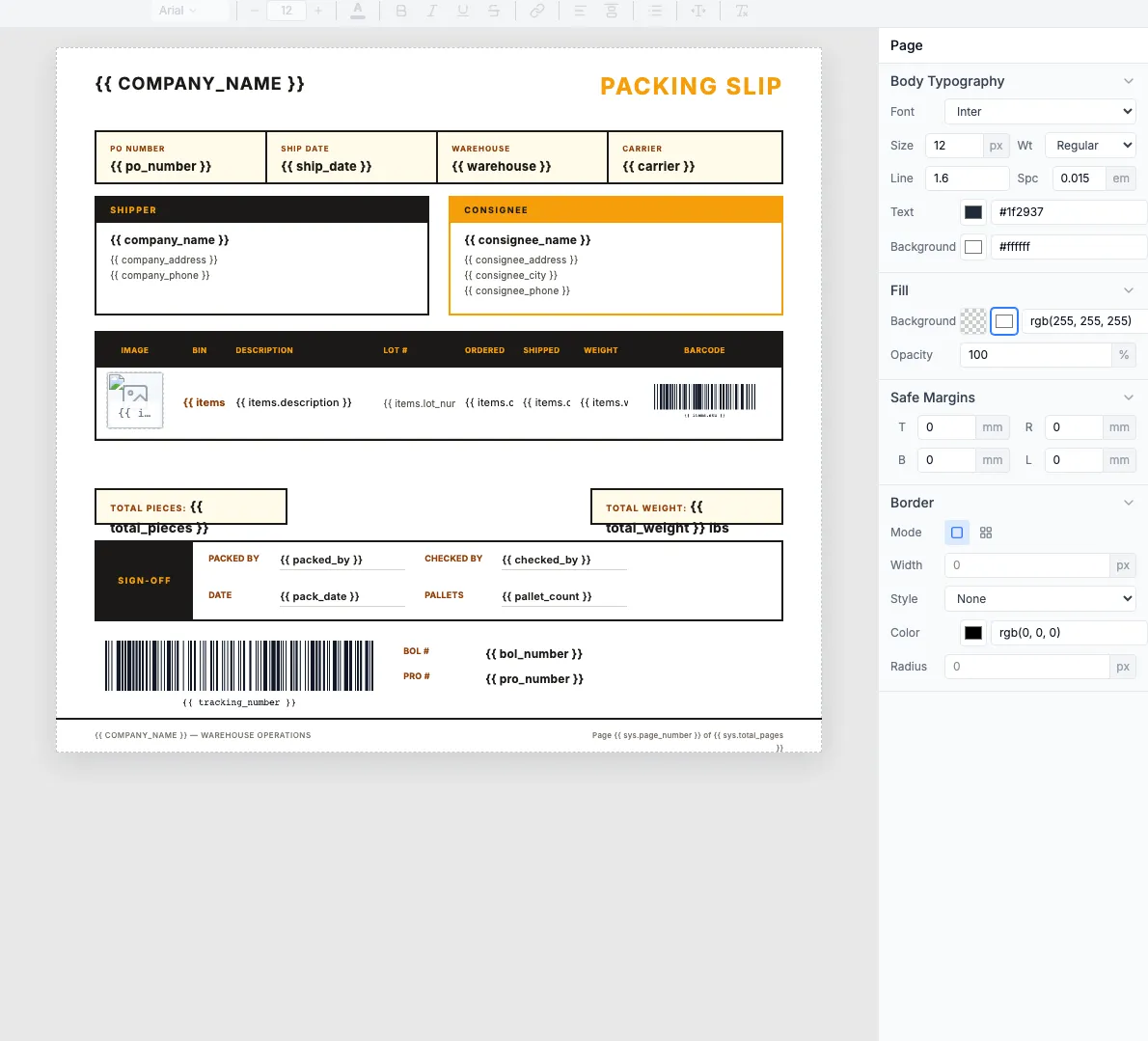Image resolution: width=1148 pixels, height=1041 pixels.
Task: Insert a hyperlink using the chain icon
Action: pos(537,11)
